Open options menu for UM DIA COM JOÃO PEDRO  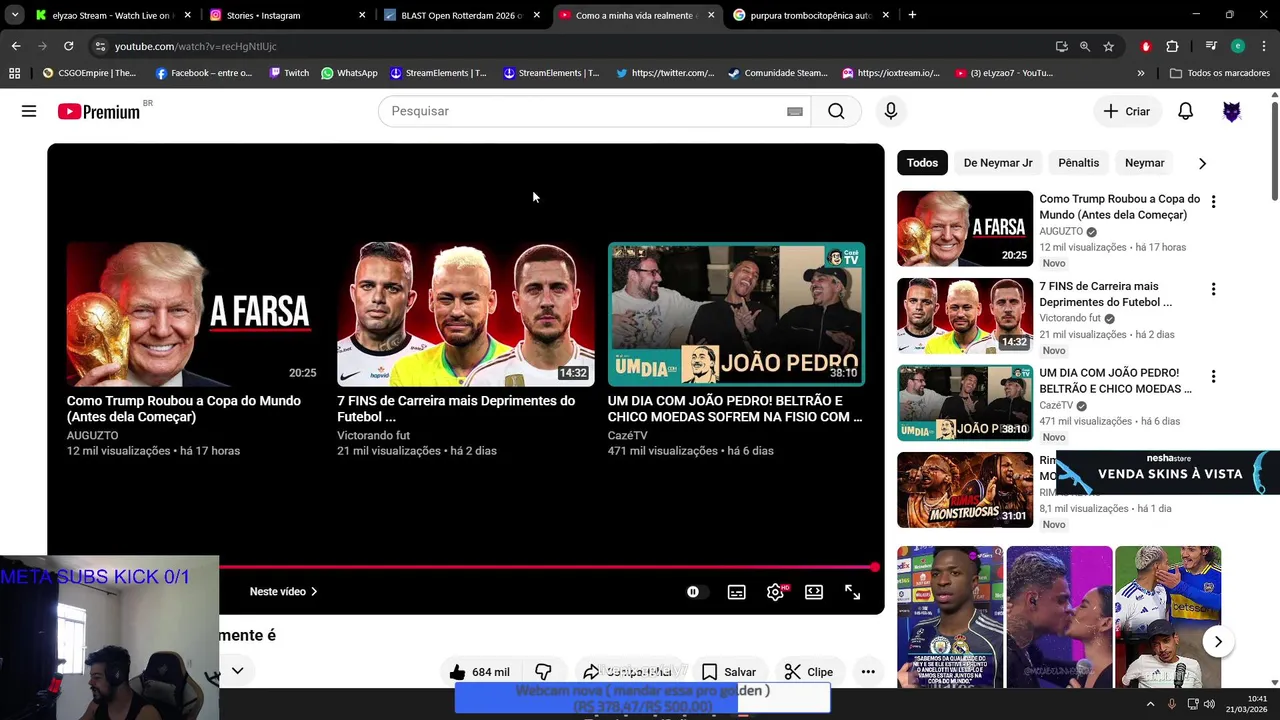click(x=1213, y=376)
